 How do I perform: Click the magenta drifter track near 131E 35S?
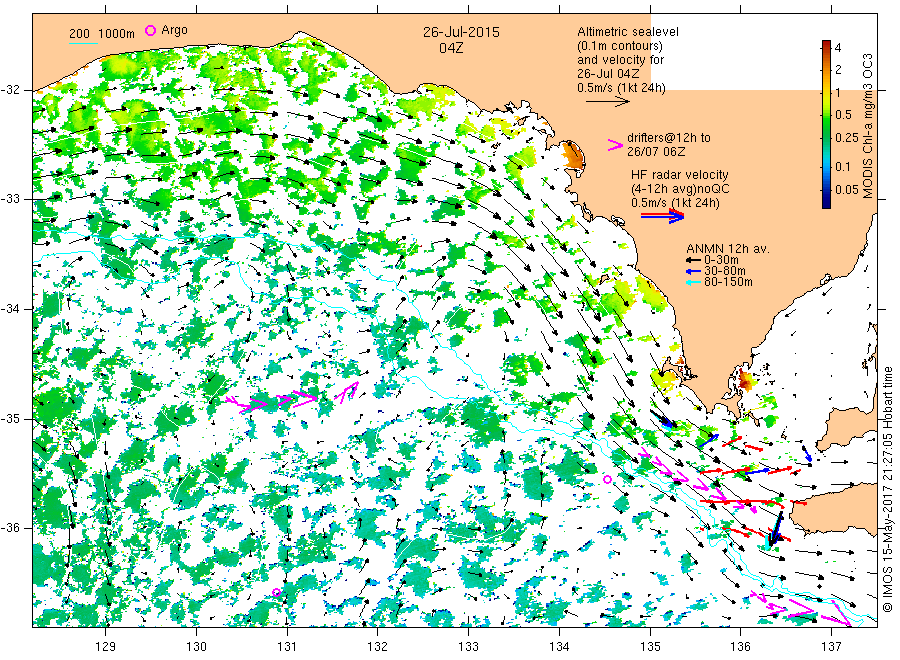[x=292, y=398]
